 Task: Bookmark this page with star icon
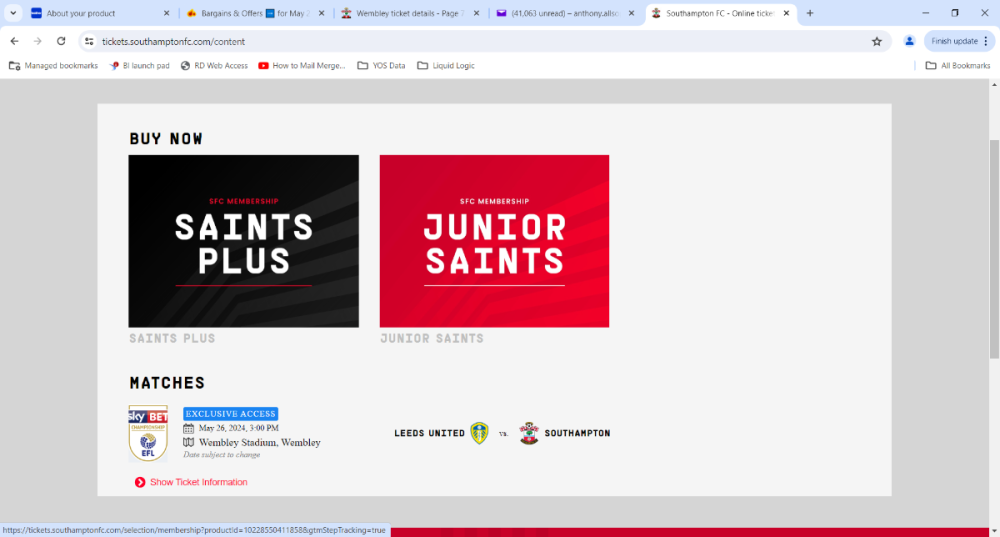pos(877,41)
